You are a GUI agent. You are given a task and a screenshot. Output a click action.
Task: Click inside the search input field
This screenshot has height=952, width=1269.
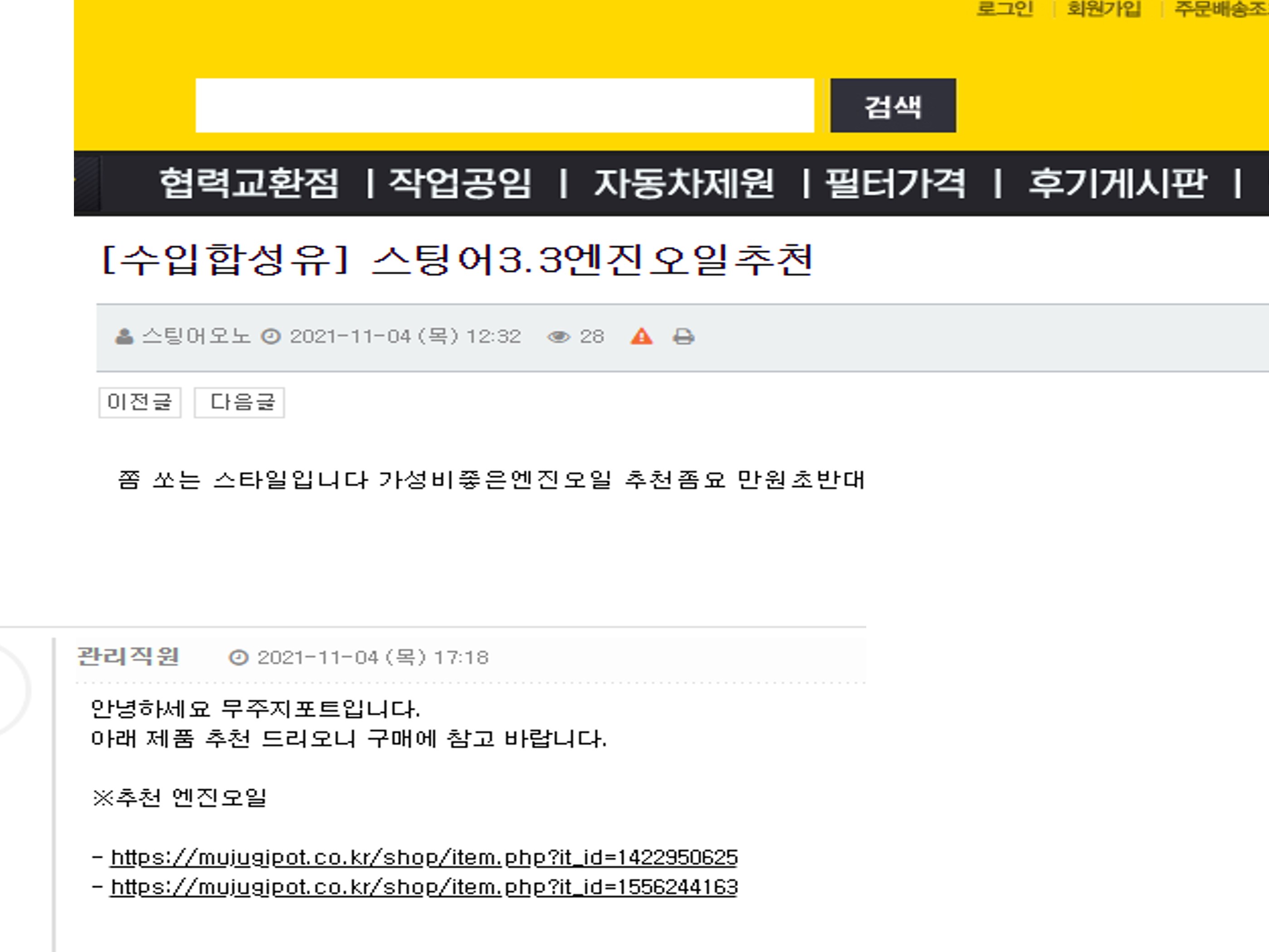point(504,106)
